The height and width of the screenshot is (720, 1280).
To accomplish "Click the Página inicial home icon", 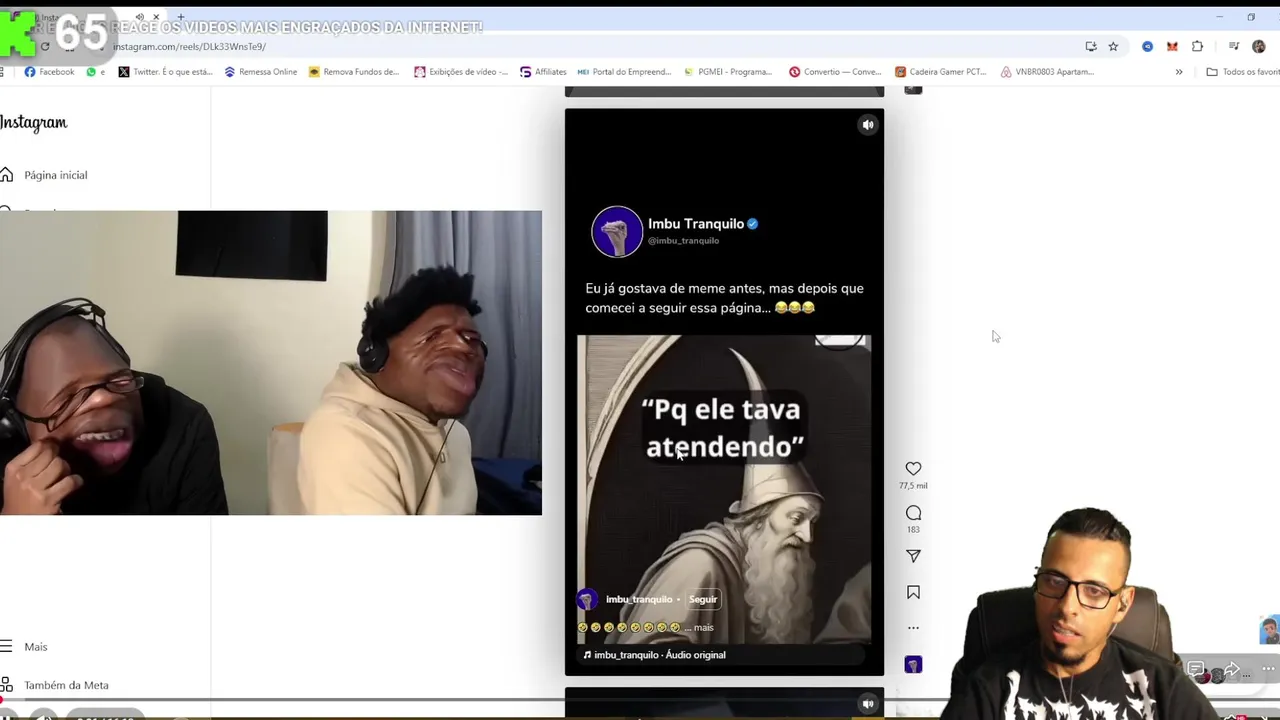I will (6, 175).
